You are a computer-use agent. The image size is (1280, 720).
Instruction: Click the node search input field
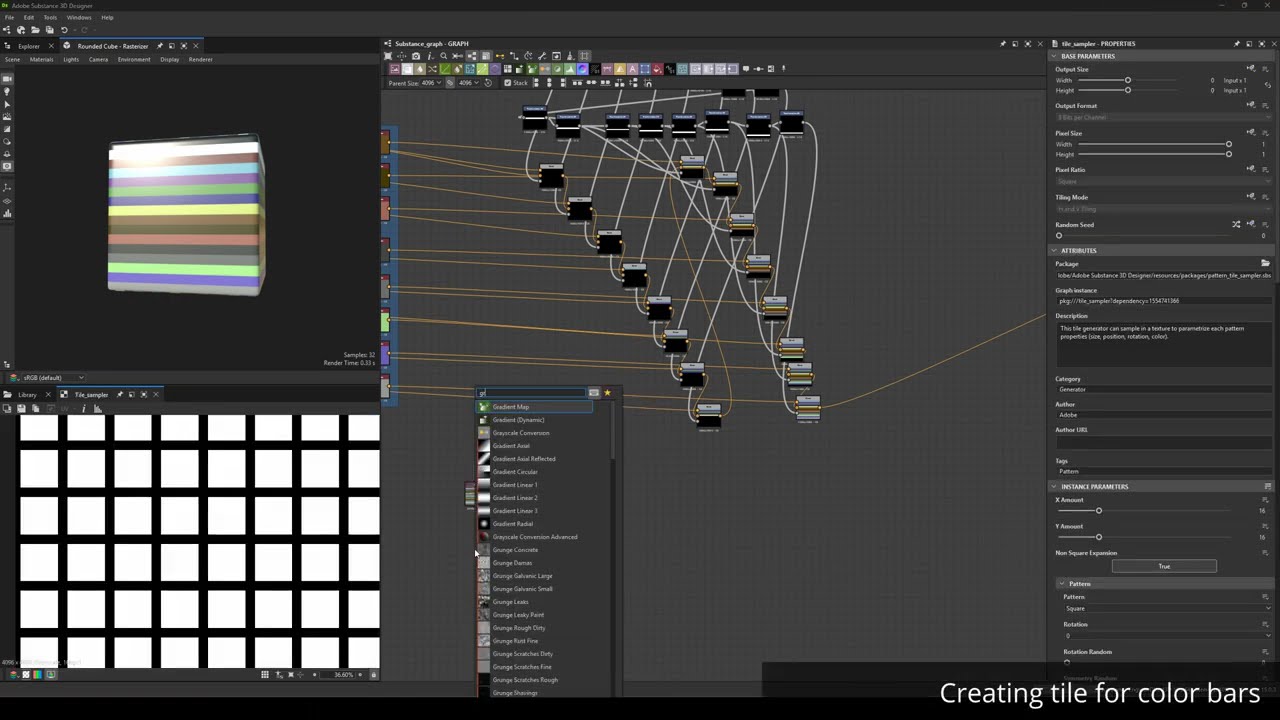pyautogui.click(x=531, y=393)
